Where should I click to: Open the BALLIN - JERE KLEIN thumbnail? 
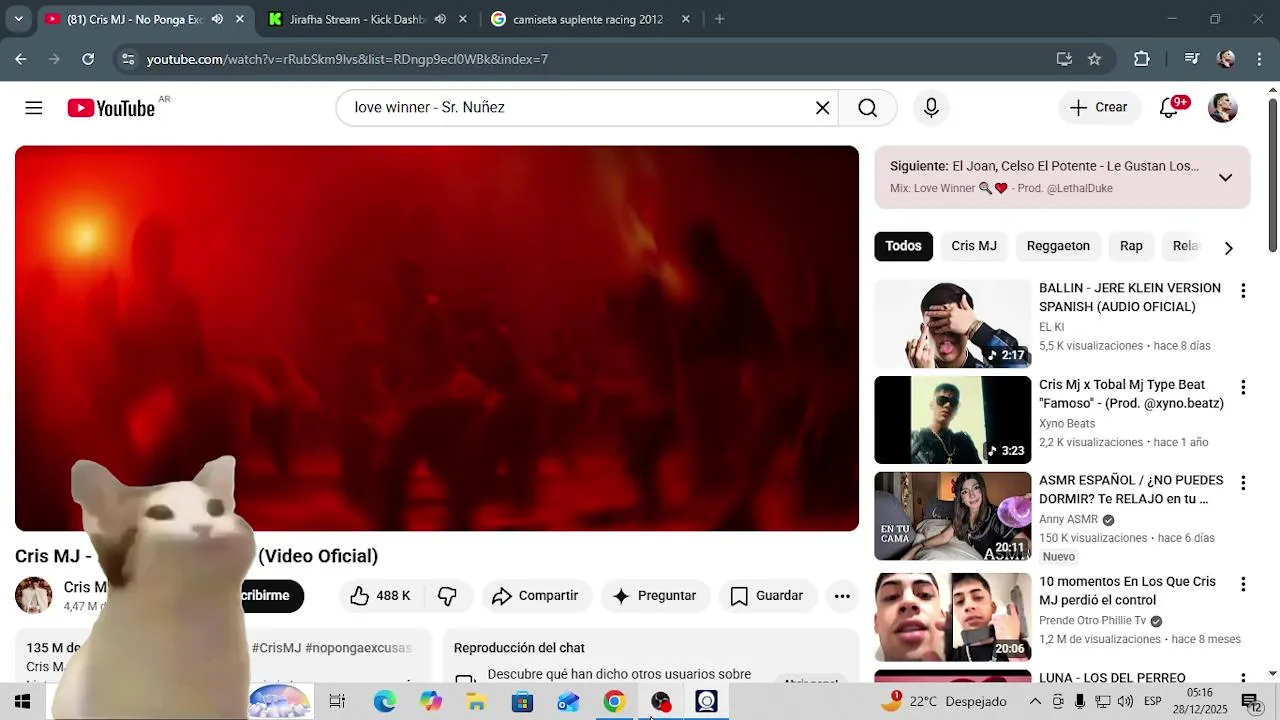coord(952,324)
